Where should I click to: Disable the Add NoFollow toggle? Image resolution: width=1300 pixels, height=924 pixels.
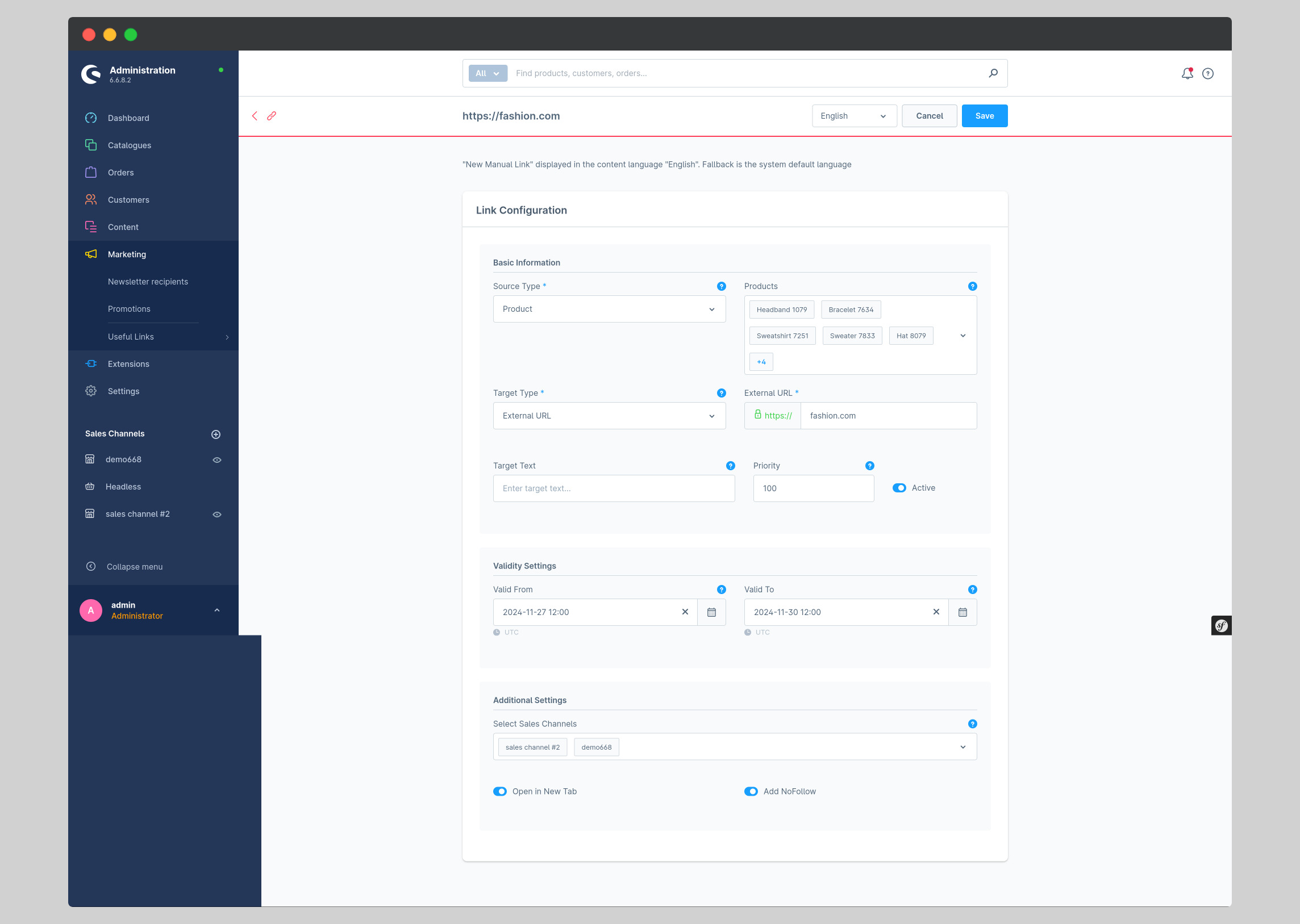tap(751, 791)
